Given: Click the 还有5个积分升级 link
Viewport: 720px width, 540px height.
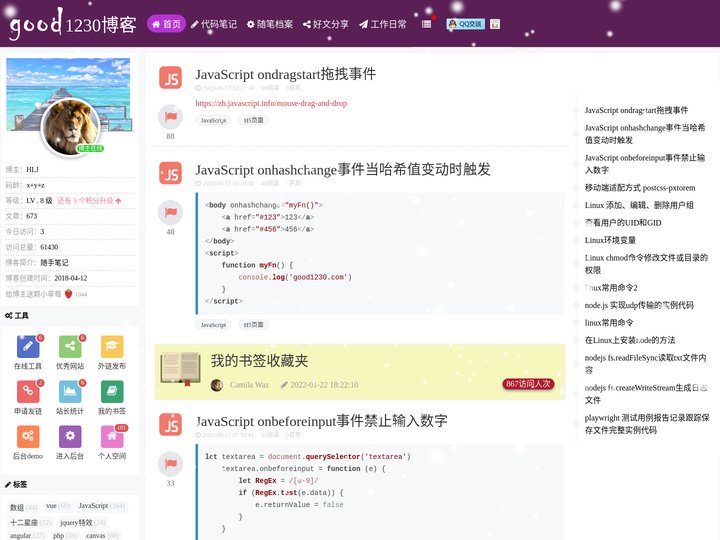Looking at the screenshot, I should 89,201.
